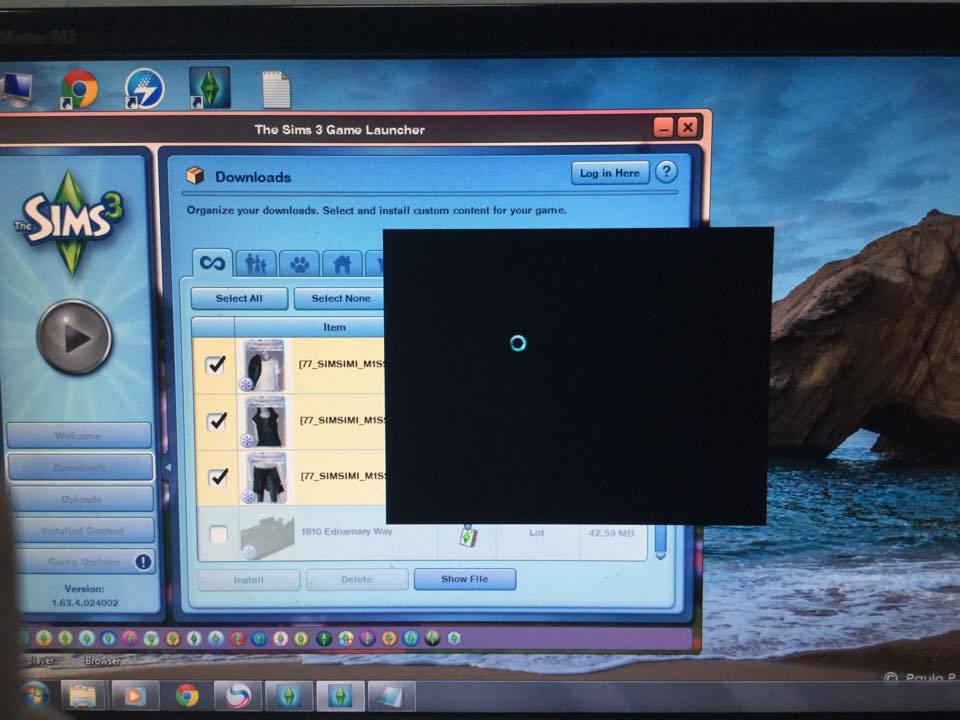Screen dimensions: 960x720
Task: Click the "1810 Ednamary Way" item name
Action: 347,531
